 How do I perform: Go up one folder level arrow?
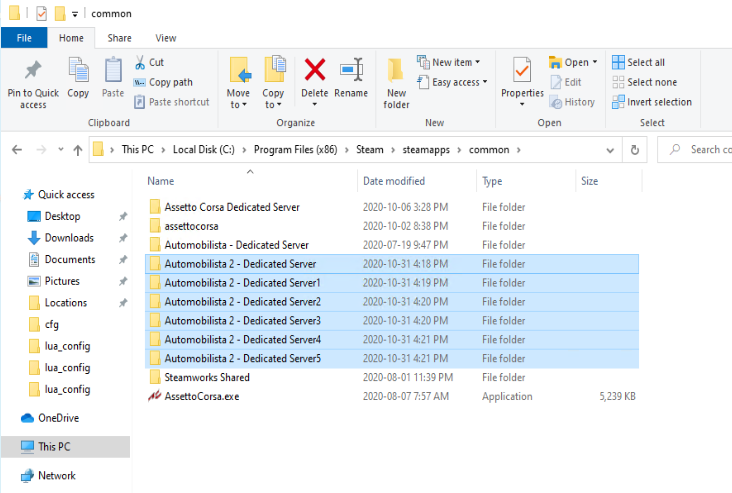tap(78, 150)
